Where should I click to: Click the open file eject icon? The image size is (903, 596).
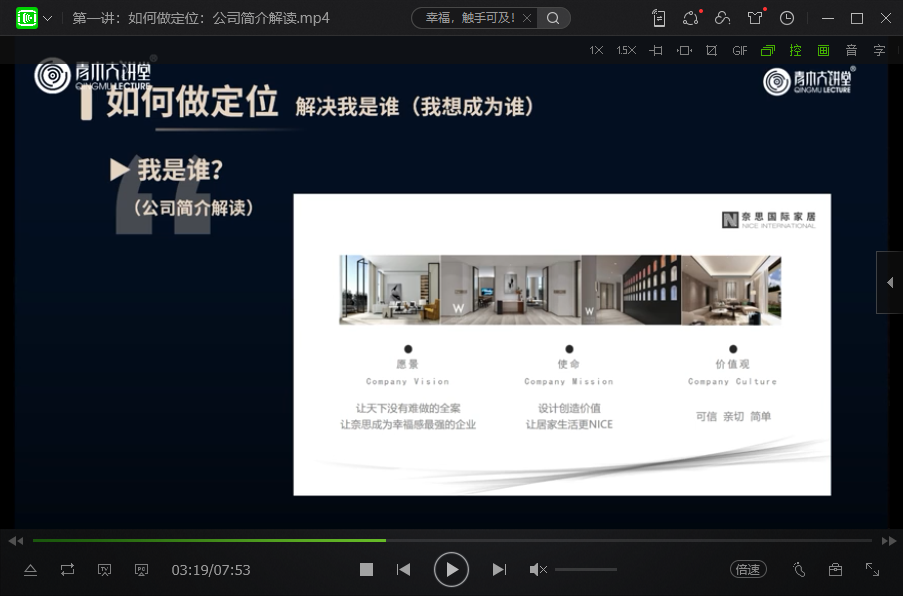[x=31, y=570]
